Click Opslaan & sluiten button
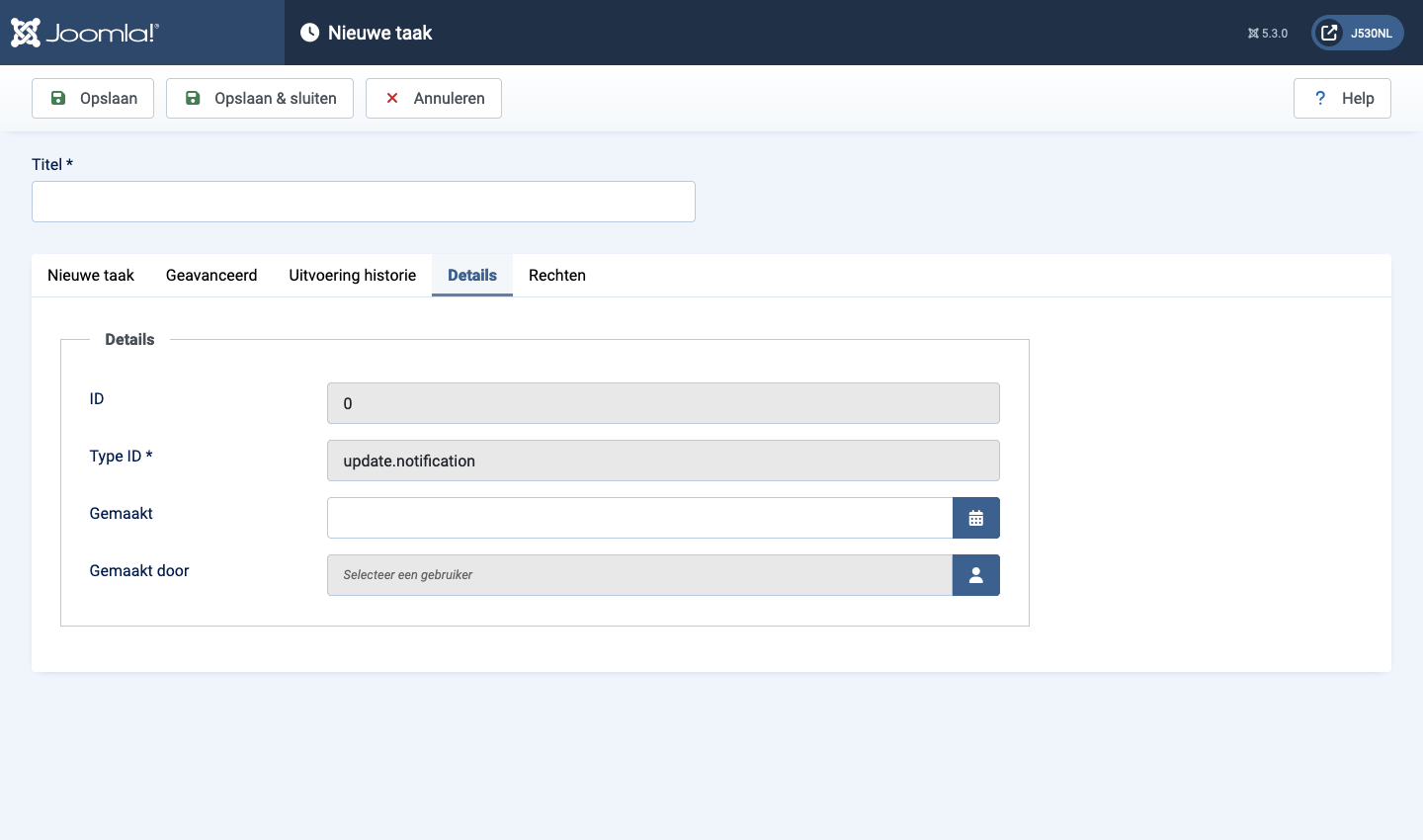Viewport: 1423px width, 840px height. [x=260, y=98]
